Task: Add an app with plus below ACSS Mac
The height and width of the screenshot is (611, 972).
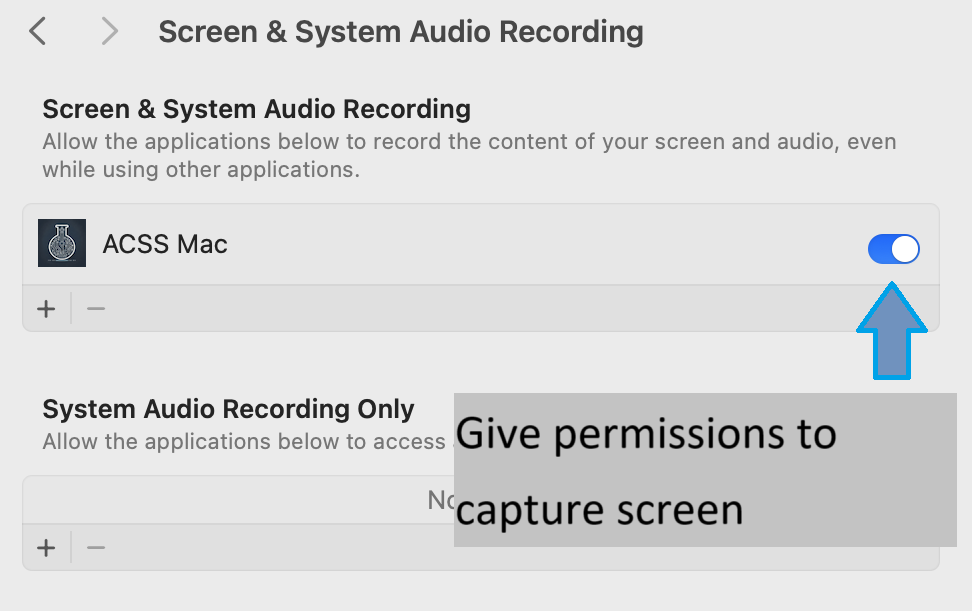Action: (x=46, y=309)
